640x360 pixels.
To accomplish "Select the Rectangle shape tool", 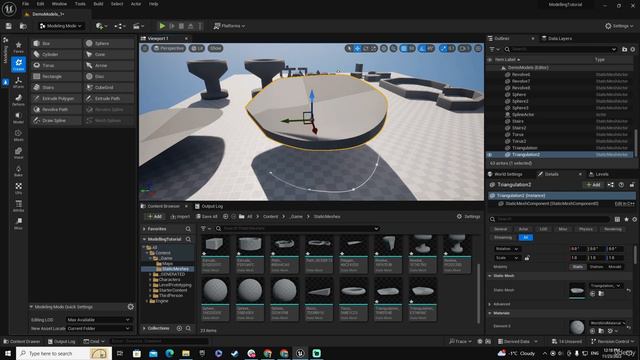I will click(57, 76).
